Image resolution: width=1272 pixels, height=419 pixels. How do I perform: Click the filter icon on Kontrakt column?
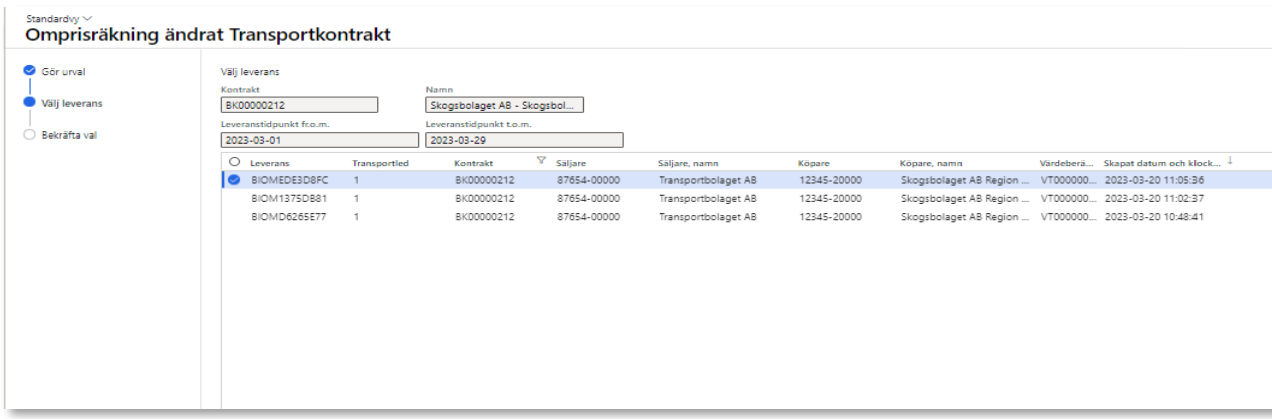(x=541, y=161)
